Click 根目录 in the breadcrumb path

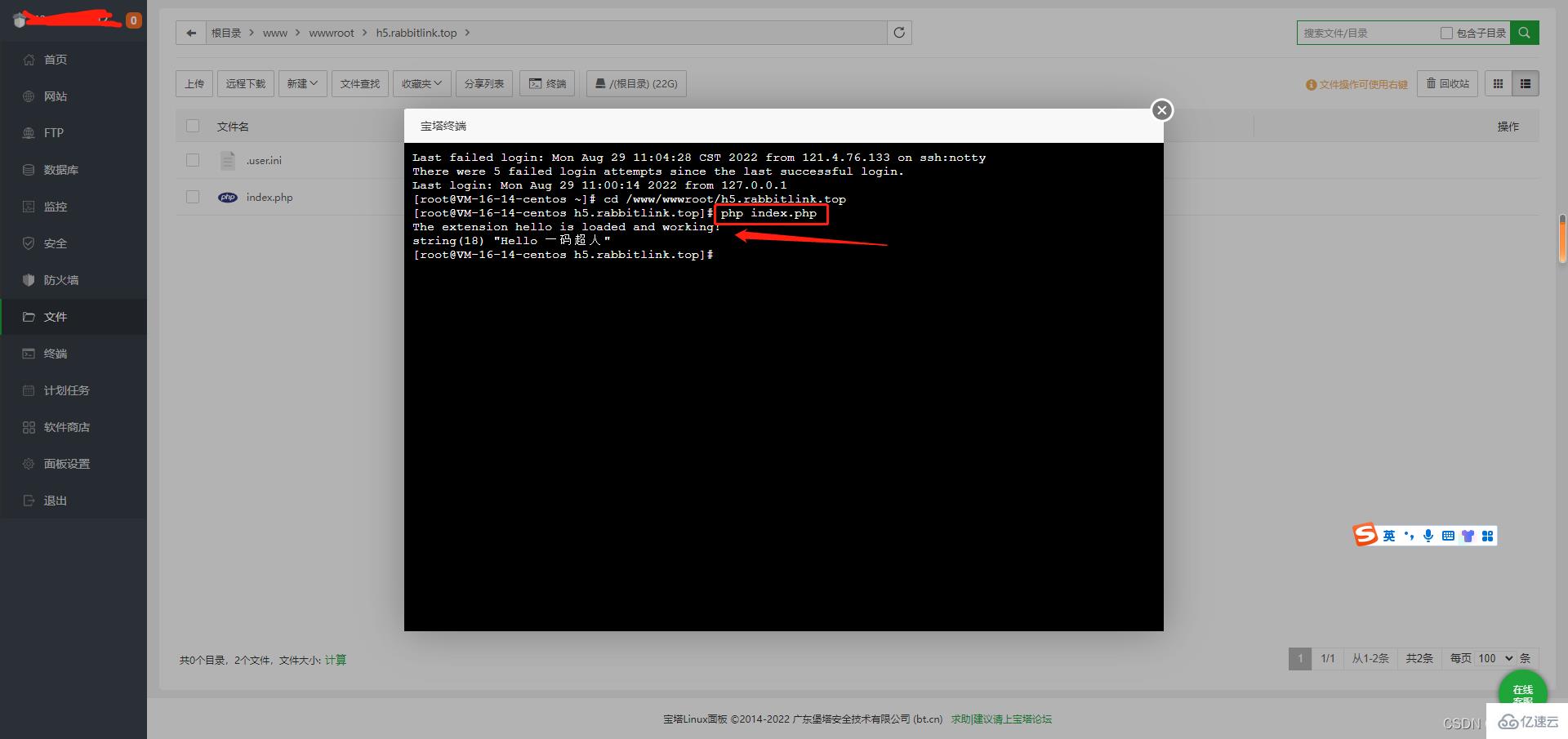pyautogui.click(x=226, y=33)
